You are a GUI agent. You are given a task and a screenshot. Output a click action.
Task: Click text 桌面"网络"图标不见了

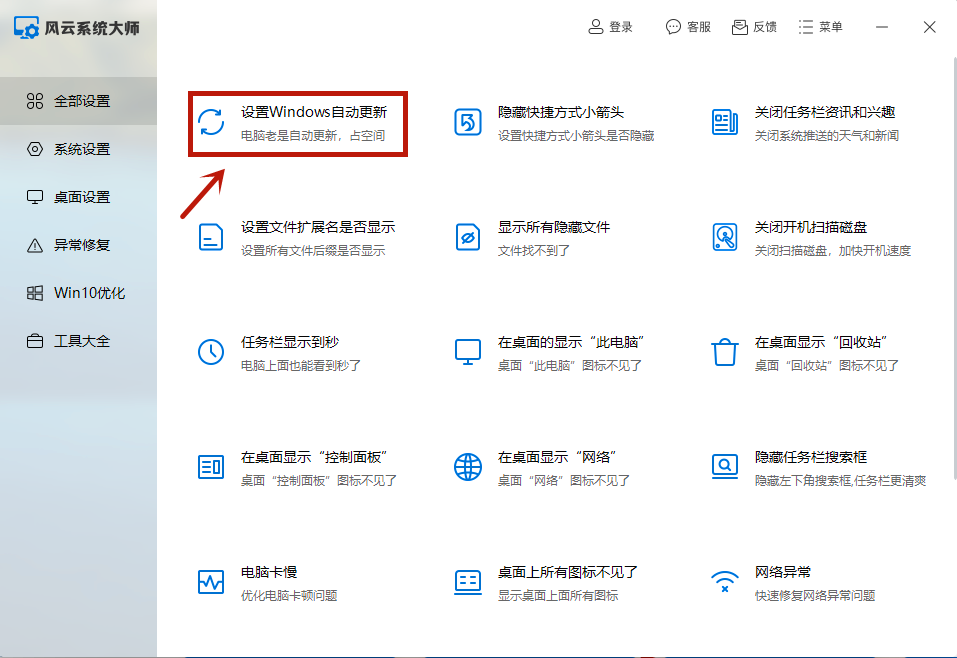pyautogui.click(x=564, y=480)
